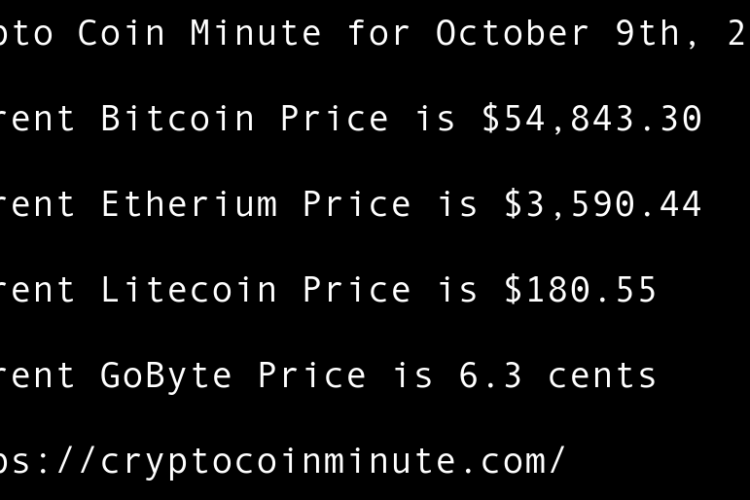The height and width of the screenshot is (500, 750).
Task: Click the word Price on the Bitcoin line
Action: click(334, 119)
